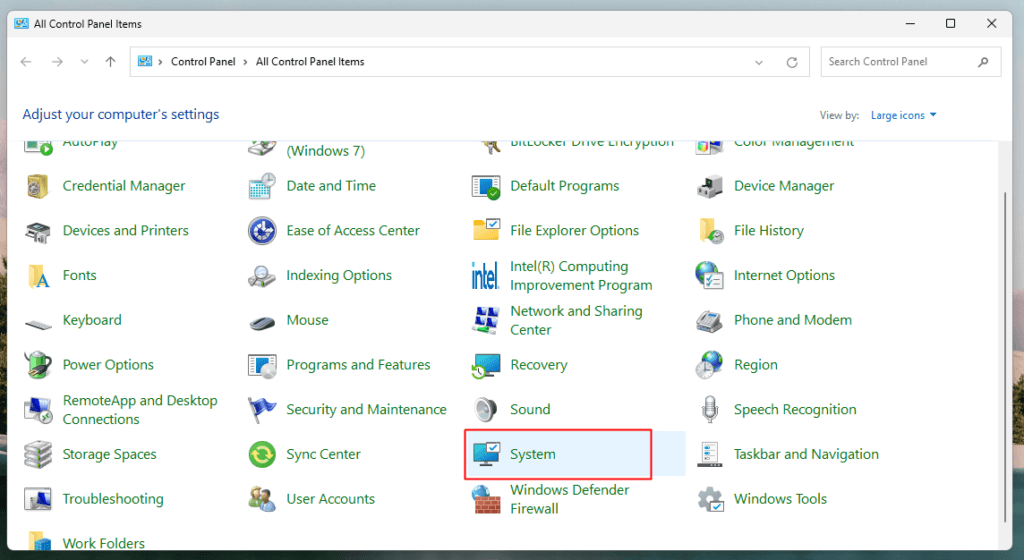Image resolution: width=1024 pixels, height=560 pixels.
Task: Open the Work Folders link
Action: pyautogui.click(x=104, y=543)
